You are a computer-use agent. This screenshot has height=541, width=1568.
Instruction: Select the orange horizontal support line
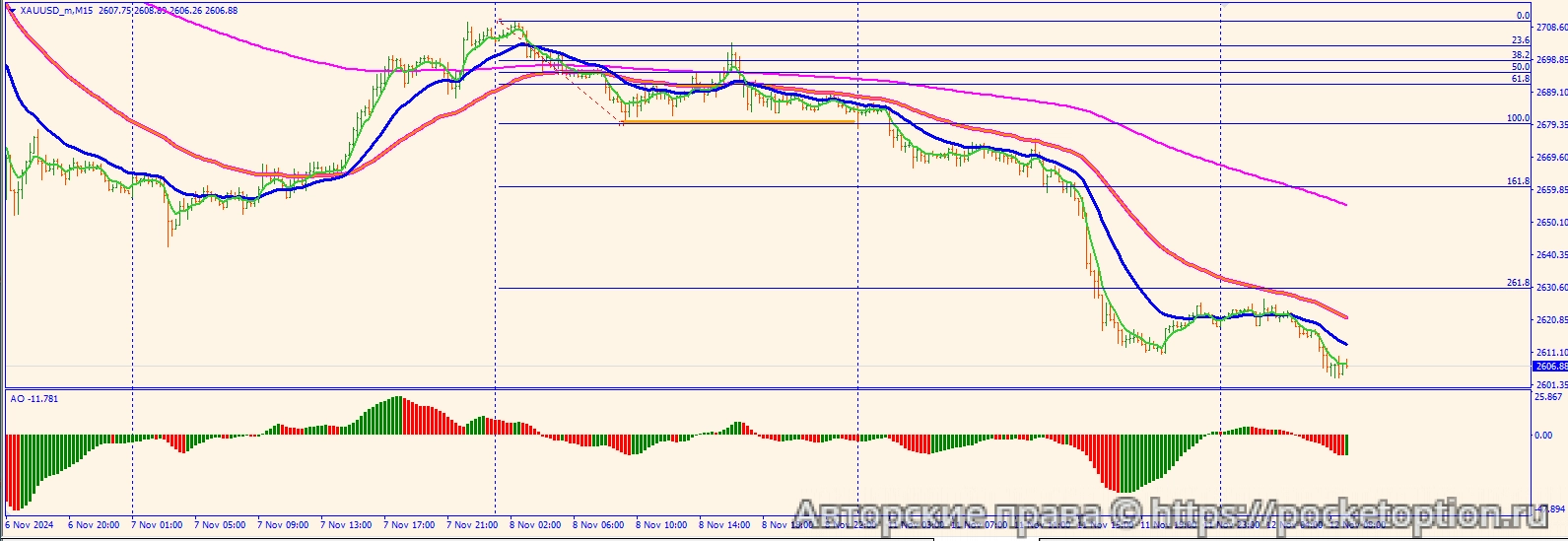point(739,122)
